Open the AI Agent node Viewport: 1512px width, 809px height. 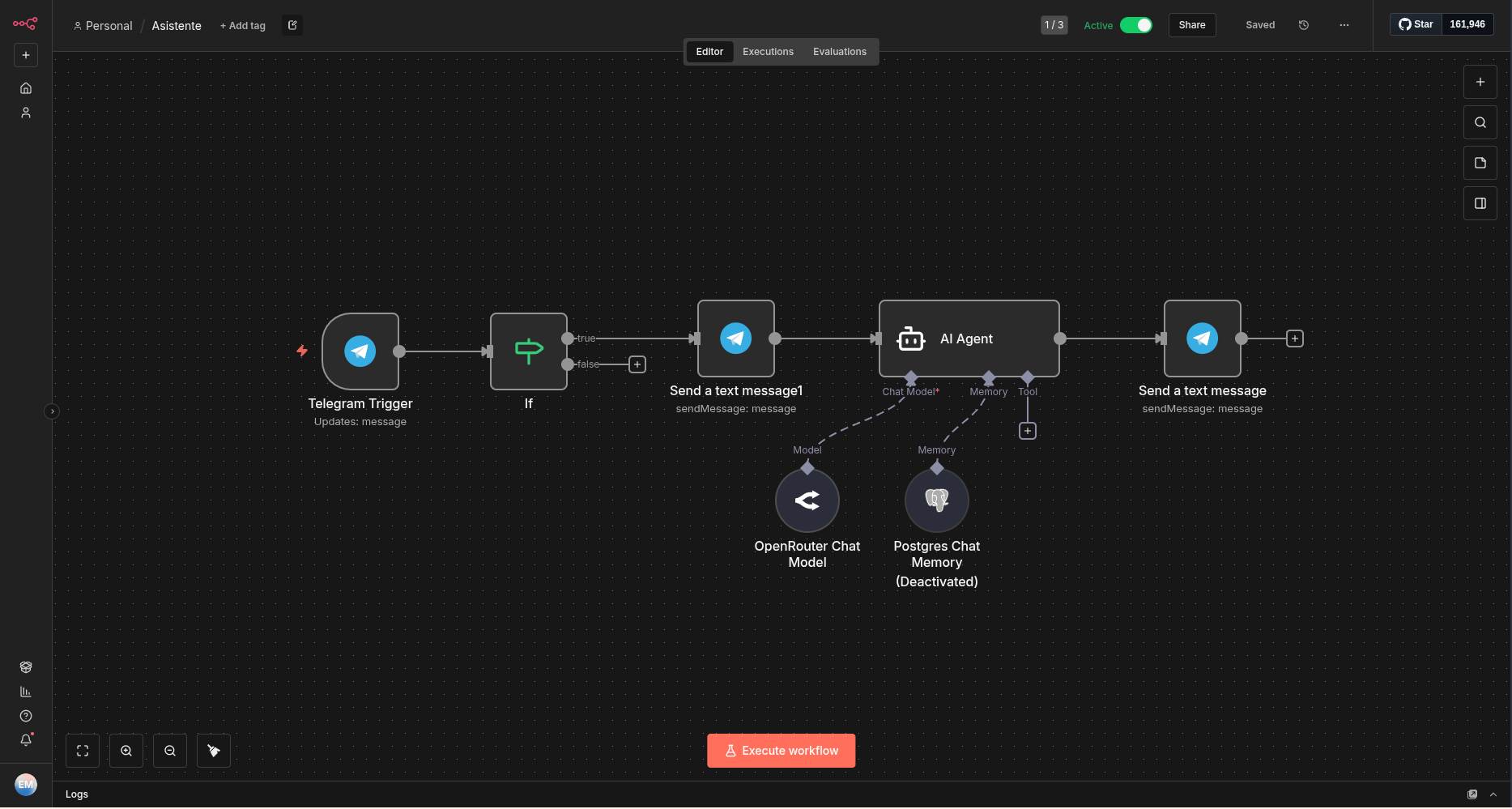click(969, 339)
